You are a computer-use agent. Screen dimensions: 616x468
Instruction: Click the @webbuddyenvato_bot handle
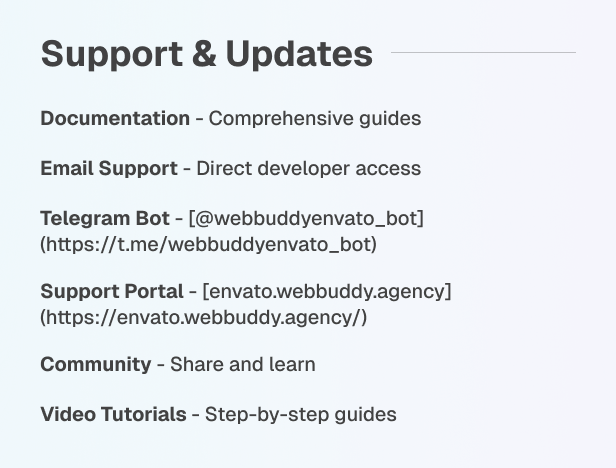pyautogui.click(x=306, y=218)
